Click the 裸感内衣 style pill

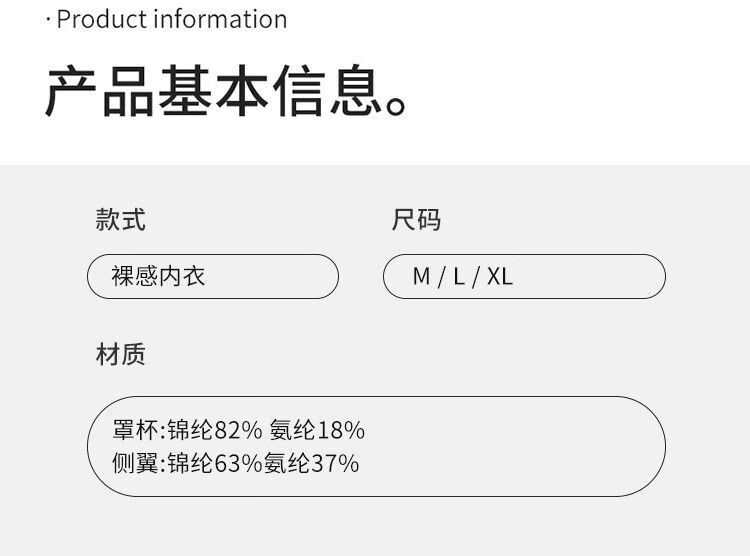213,277
